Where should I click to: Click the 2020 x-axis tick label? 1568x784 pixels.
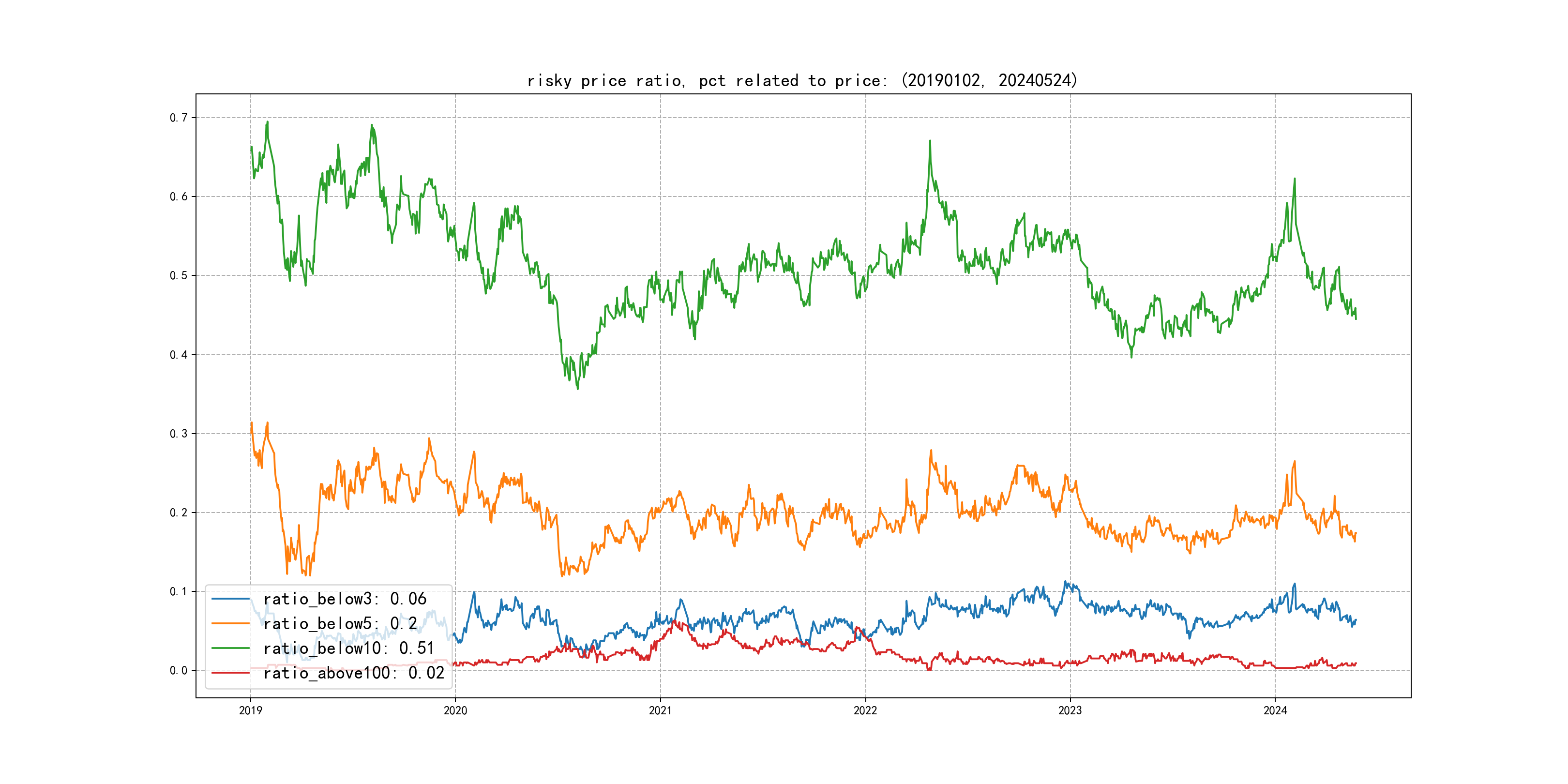(455, 710)
